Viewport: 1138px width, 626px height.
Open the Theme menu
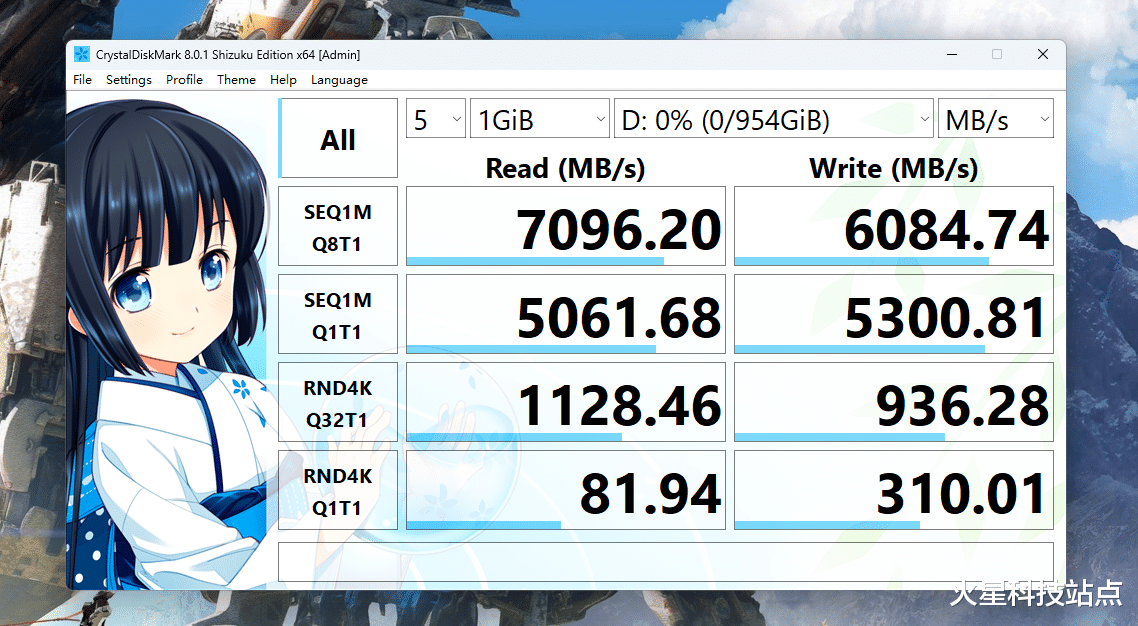pyautogui.click(x=236, y=80)
